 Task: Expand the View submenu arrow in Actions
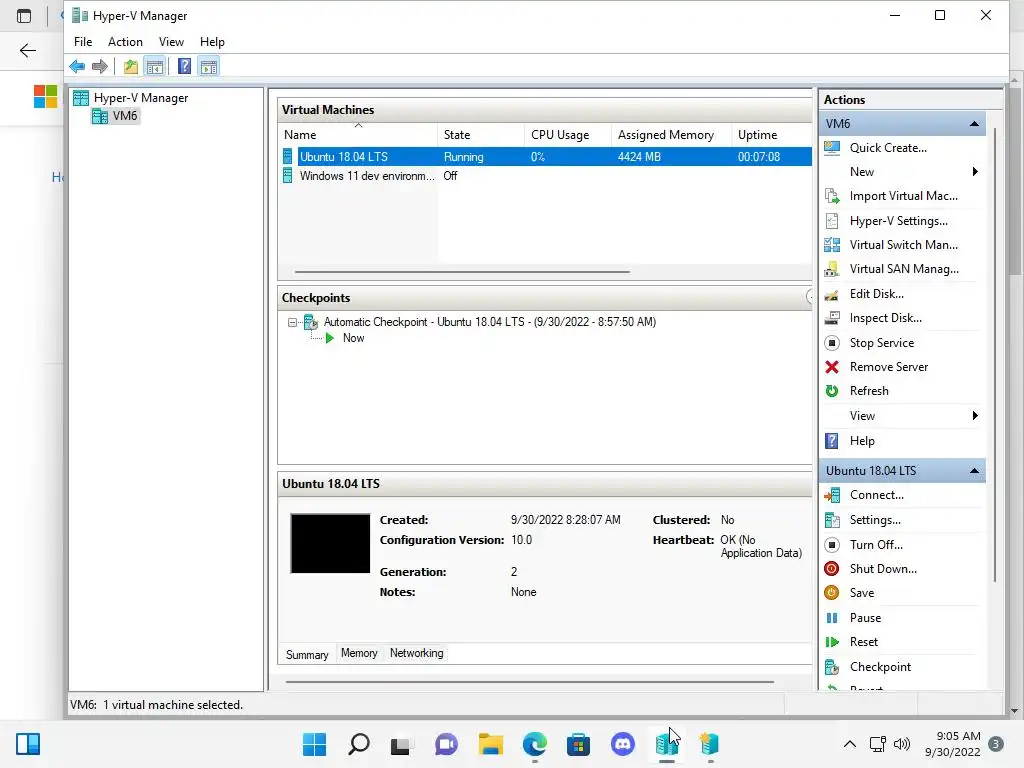pyautogui.click(x=975, y=416)
